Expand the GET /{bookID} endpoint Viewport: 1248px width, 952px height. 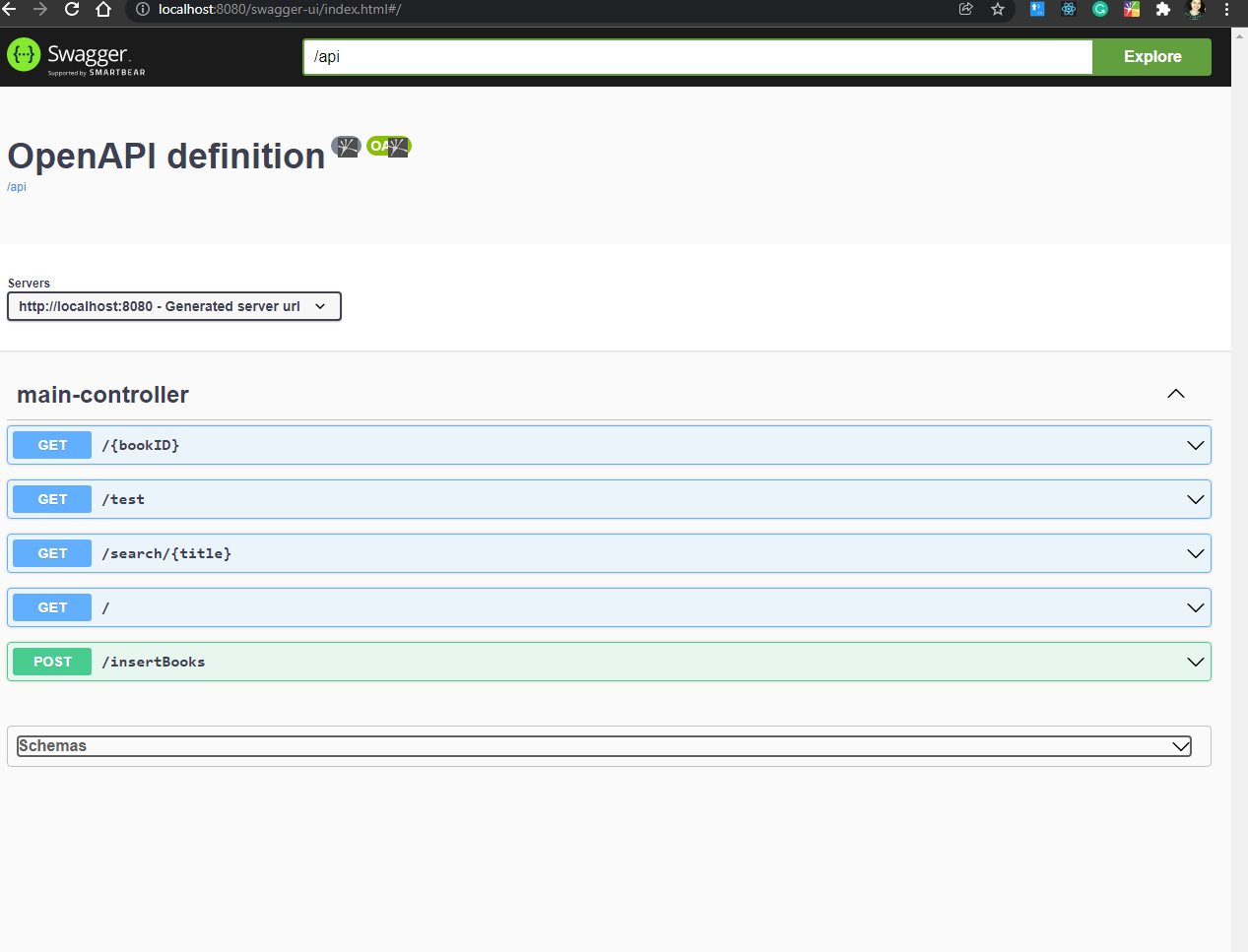click(609, 445)
